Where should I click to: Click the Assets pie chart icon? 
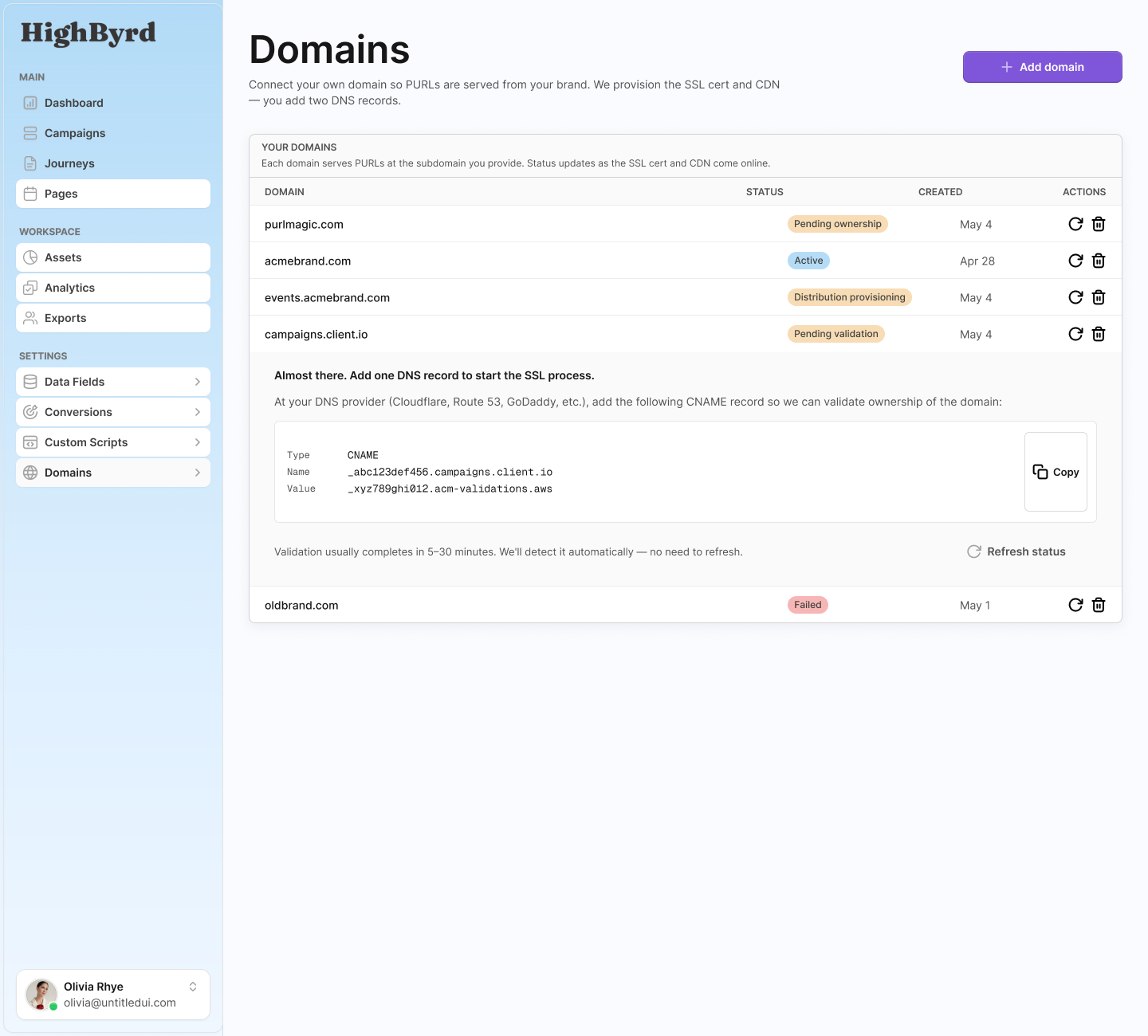click(30, 257)
